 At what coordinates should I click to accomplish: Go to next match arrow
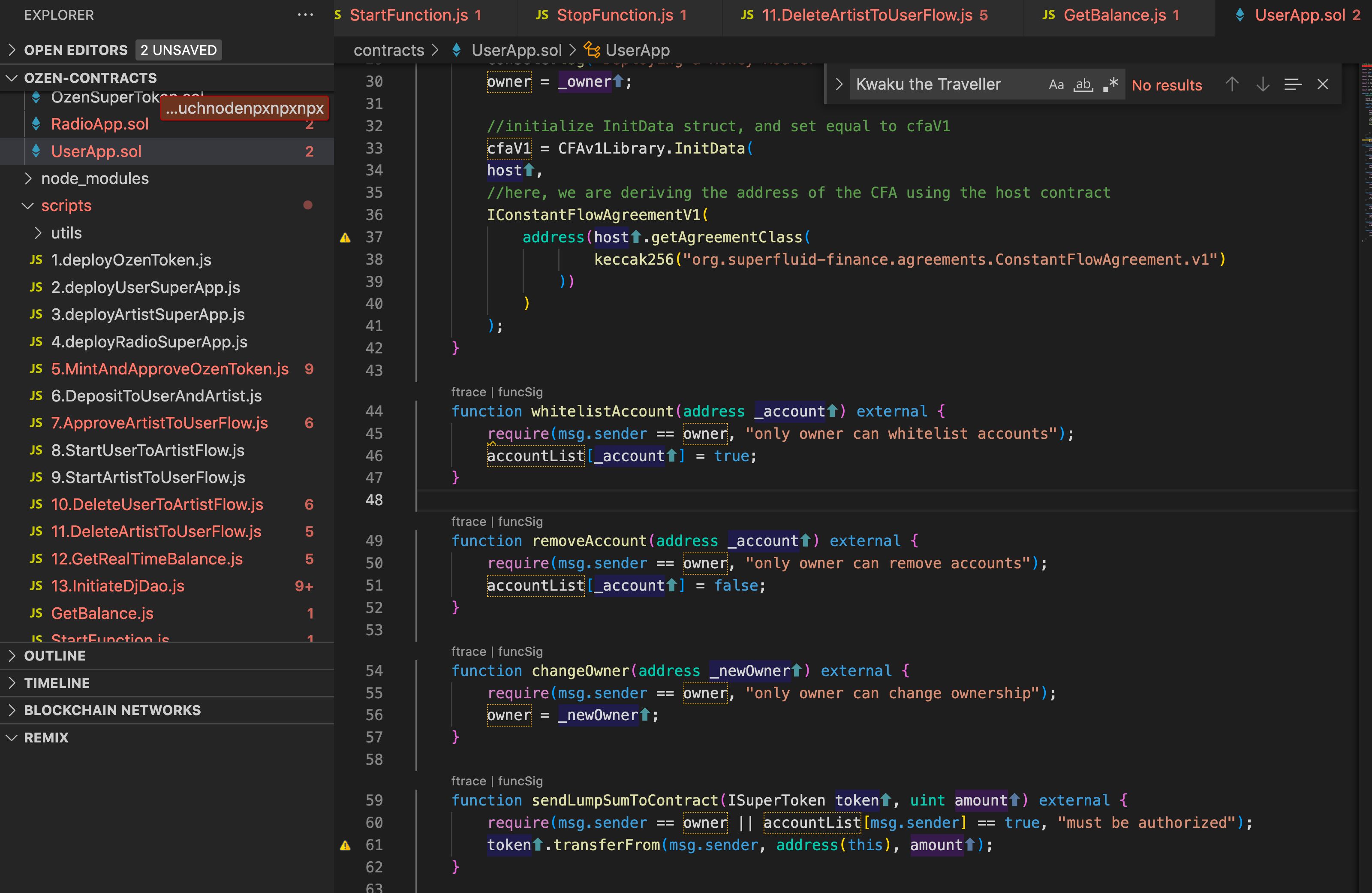[x=1263, y=85]
